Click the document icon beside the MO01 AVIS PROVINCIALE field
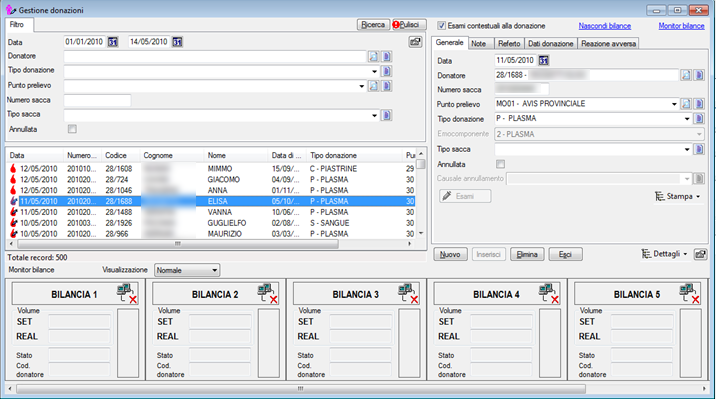 (x=699, y=104)
